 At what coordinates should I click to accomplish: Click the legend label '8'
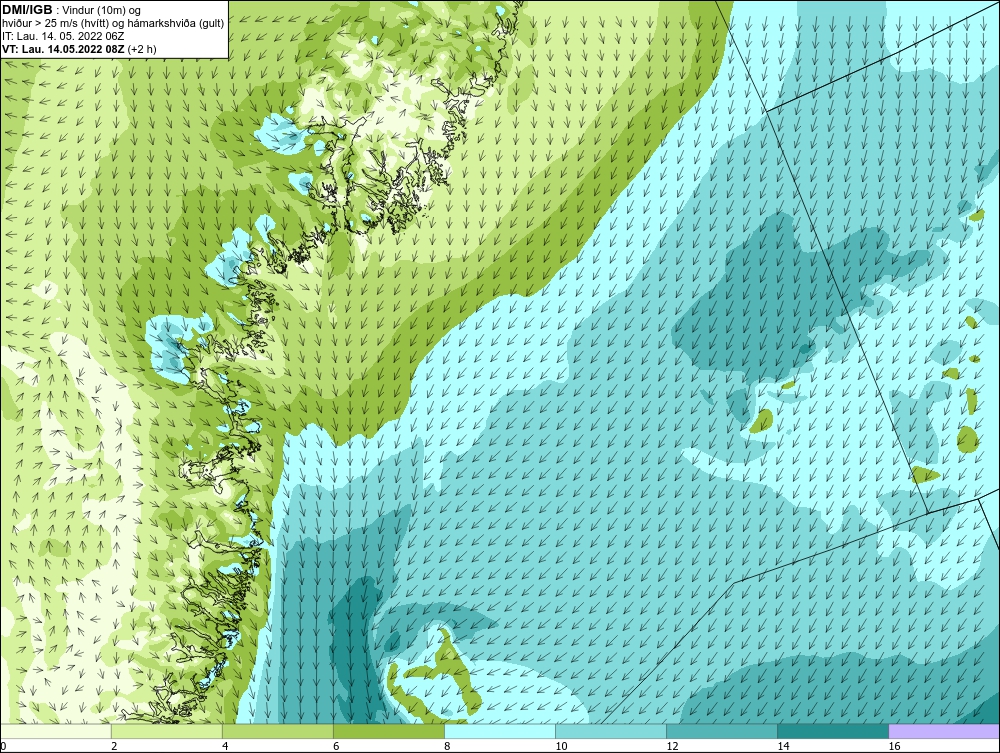coord(448,746)
